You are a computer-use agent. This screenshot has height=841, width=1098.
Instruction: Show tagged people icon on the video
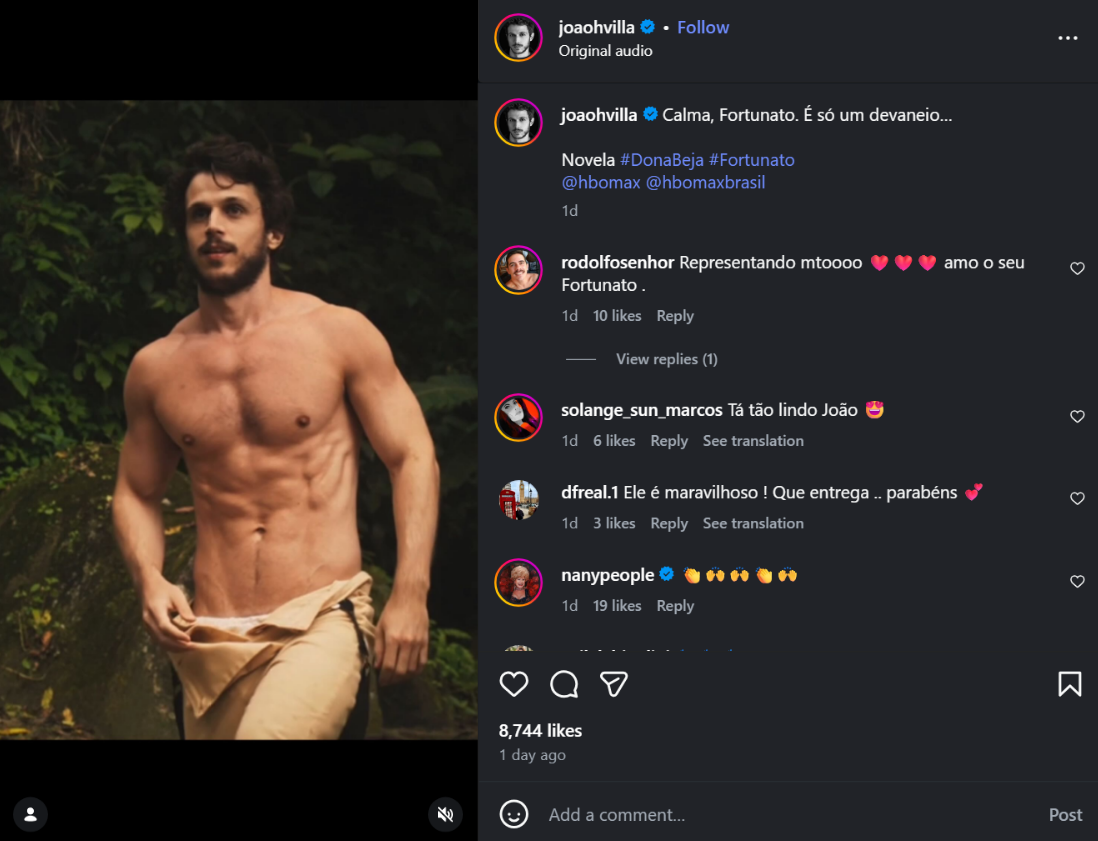coord(31,814)
